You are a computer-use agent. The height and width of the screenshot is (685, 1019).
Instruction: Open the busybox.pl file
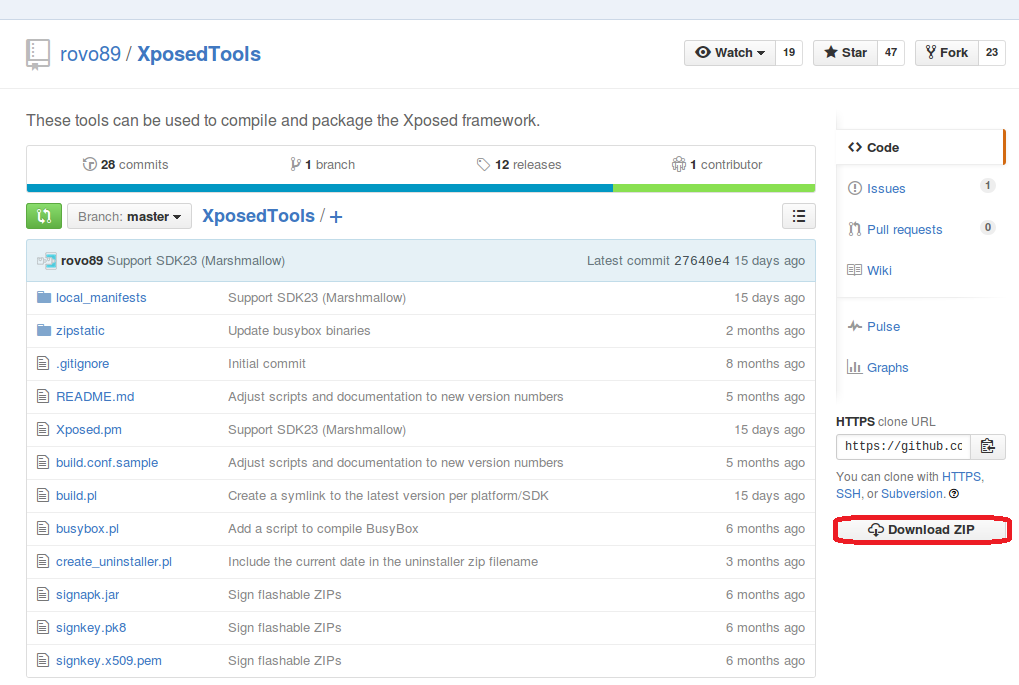coord(88,529)
